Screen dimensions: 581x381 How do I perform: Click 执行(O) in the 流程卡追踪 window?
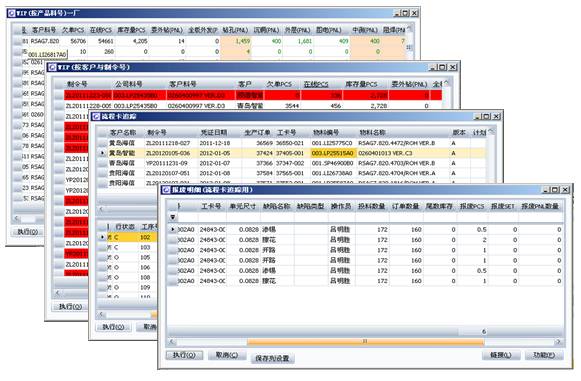click(x=113, y=327)
